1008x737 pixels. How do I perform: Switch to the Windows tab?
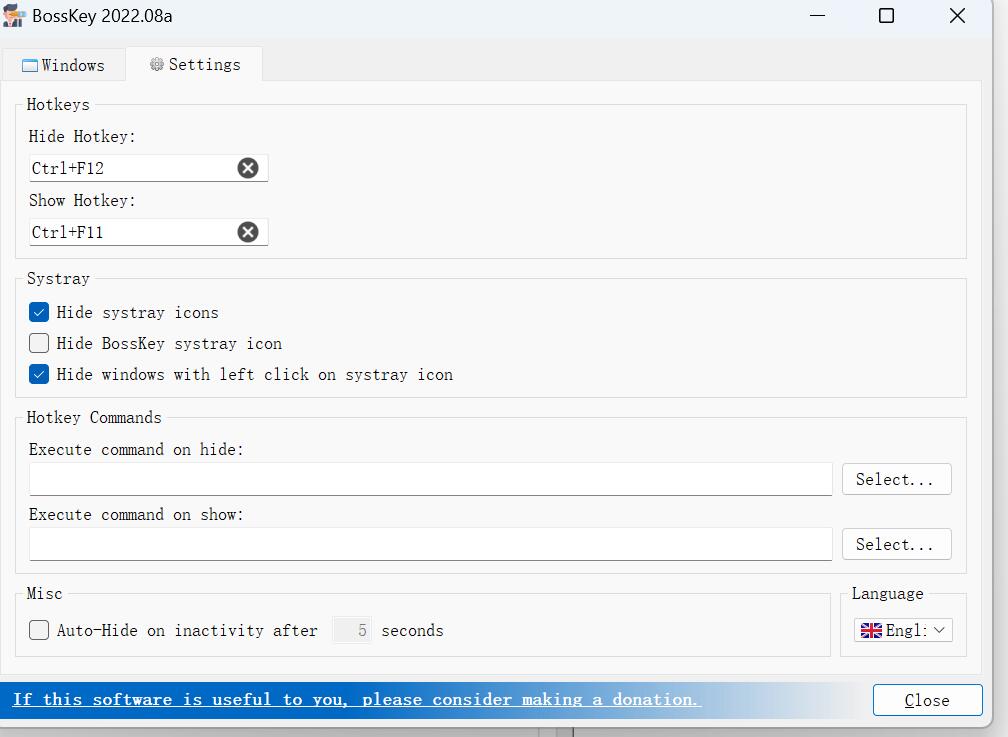(63, 65)
